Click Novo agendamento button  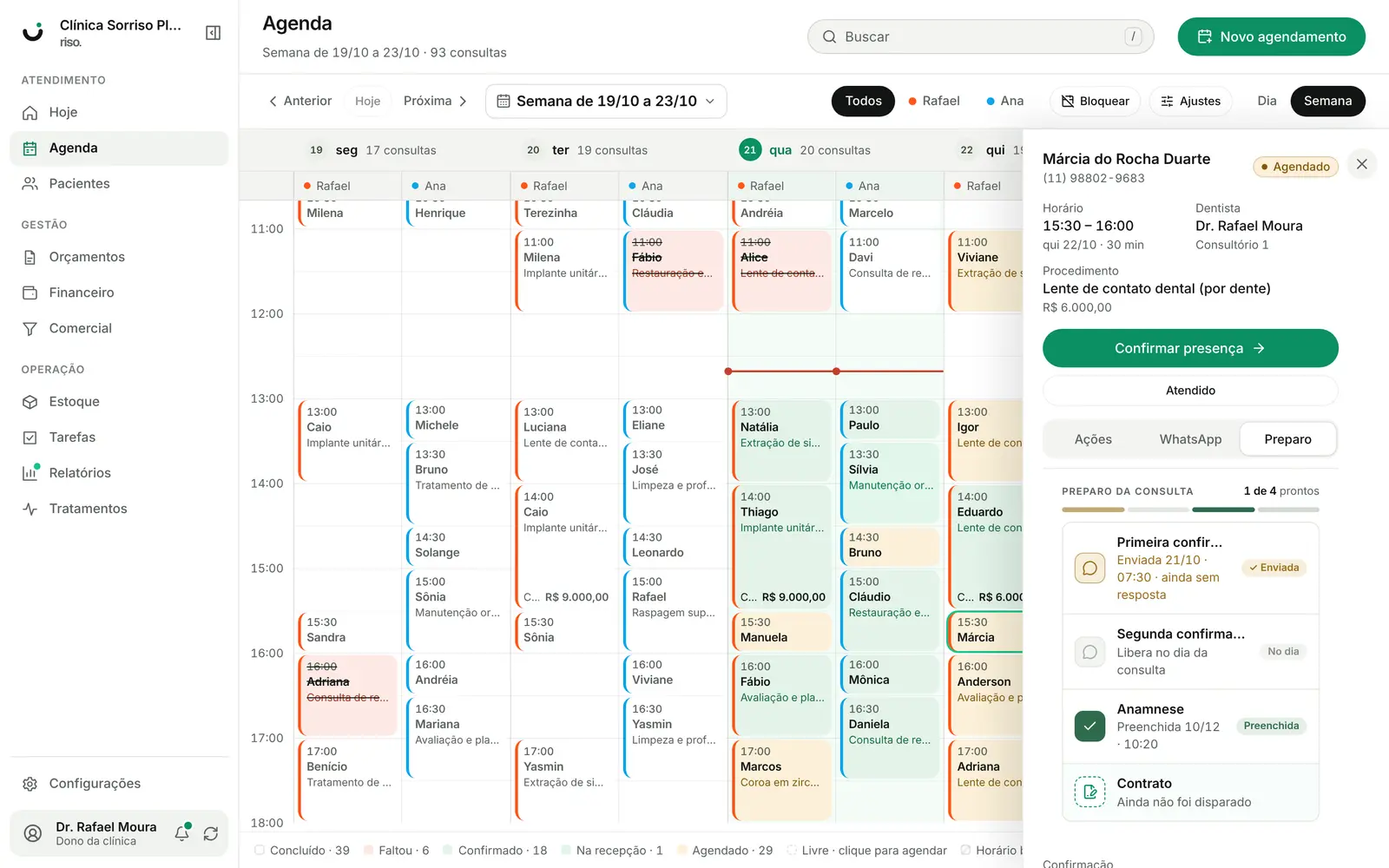[x=1271, y=36]
